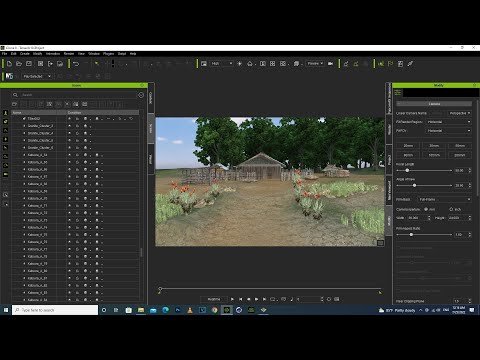Viewport: 480px width, 360px height.
Task: Click the split-view layout icon
Action: [263, 63]
